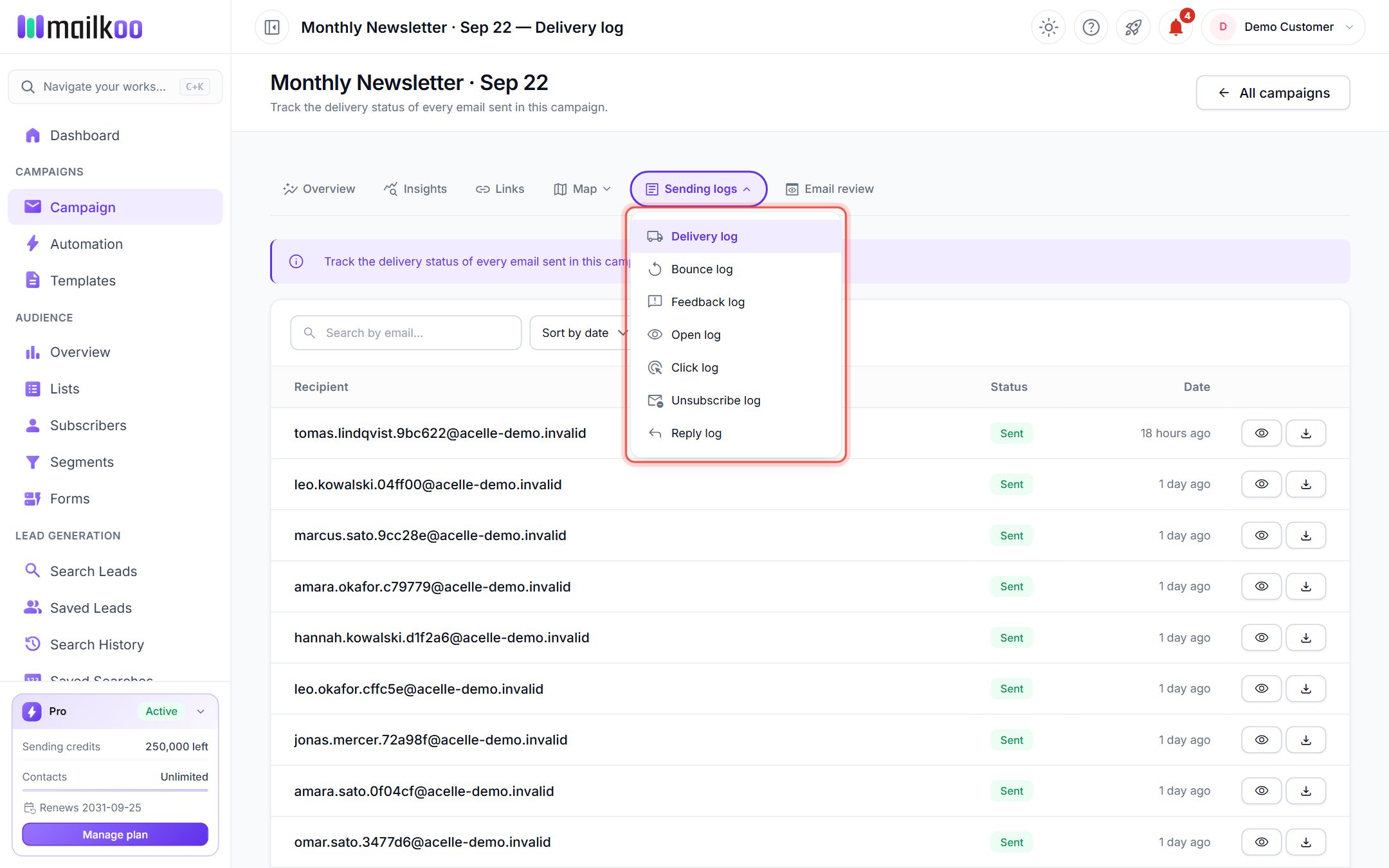View email for leo.okafor row eye icon
The height and width of the screenshot is (868, 1389).
coord(1261,689)
